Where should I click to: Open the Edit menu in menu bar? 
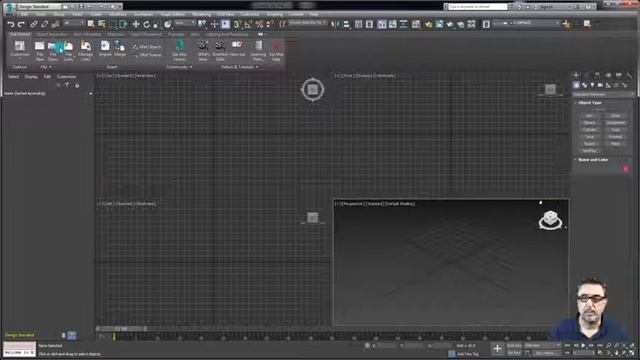click(x=24, y=14)
